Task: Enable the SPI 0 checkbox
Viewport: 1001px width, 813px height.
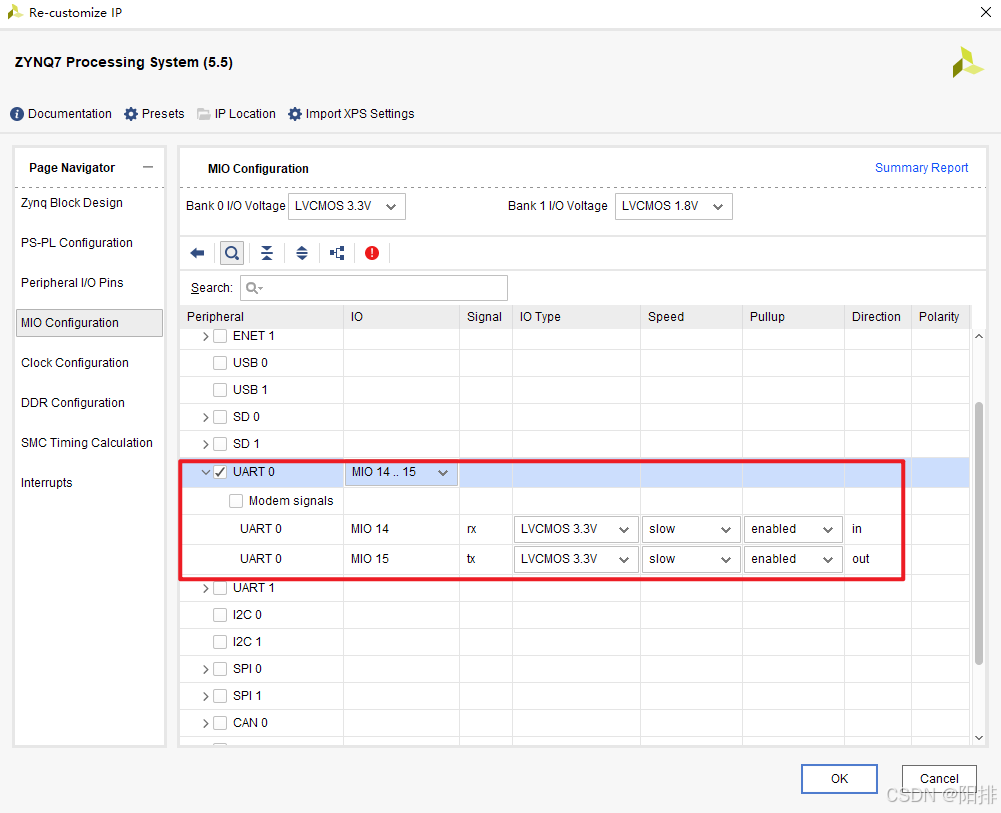Action: (220, 669)
